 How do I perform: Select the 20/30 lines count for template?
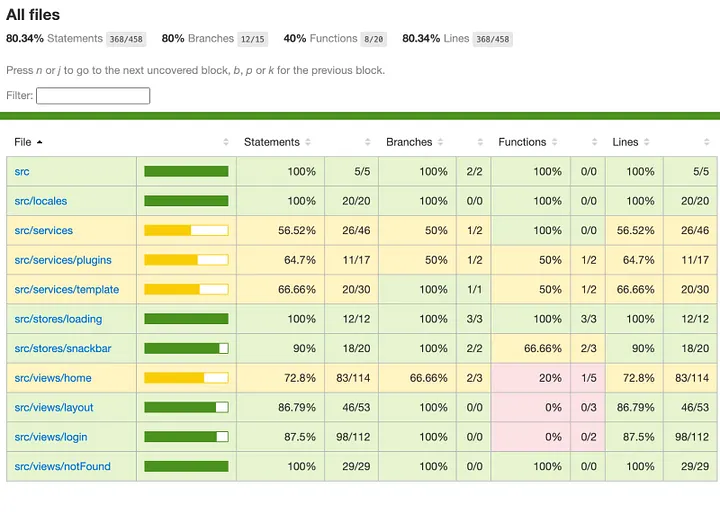pyautogui.click(x=691, y=289)
